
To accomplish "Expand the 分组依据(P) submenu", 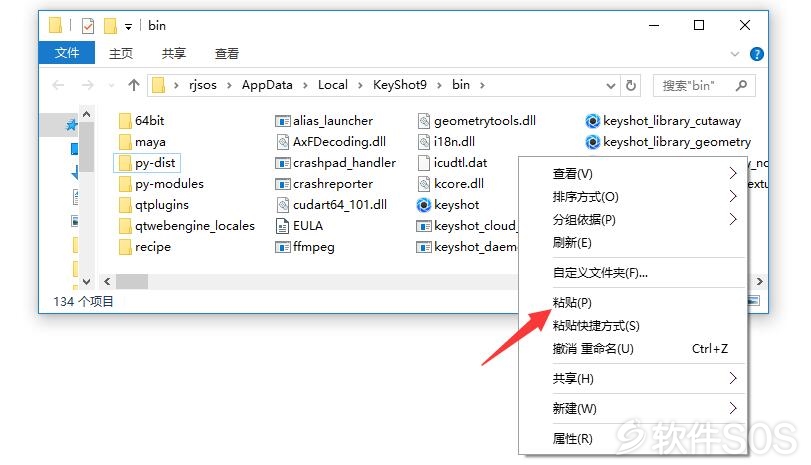I will (x=732, y=219).
